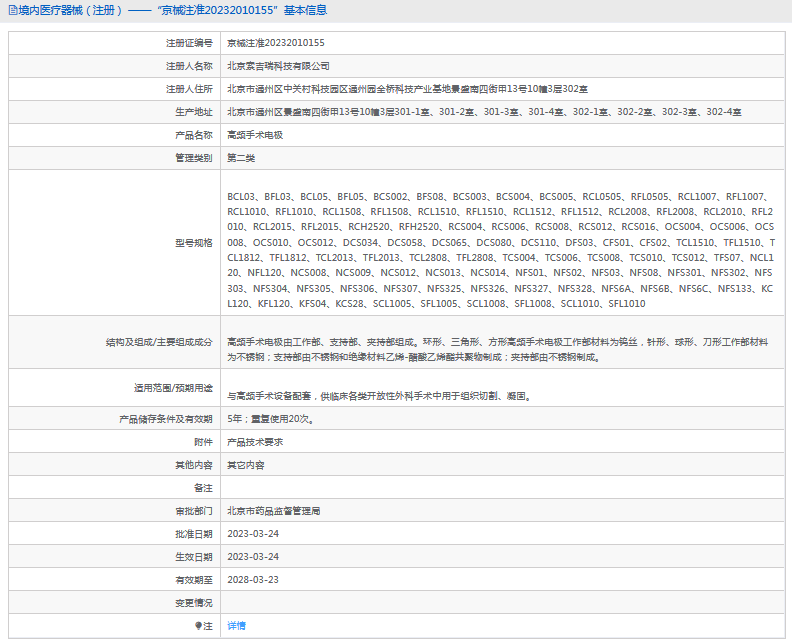Click the 注册人住所 label
The width and height of the screenshot is (792, 643).
click(x=189, y=89)
